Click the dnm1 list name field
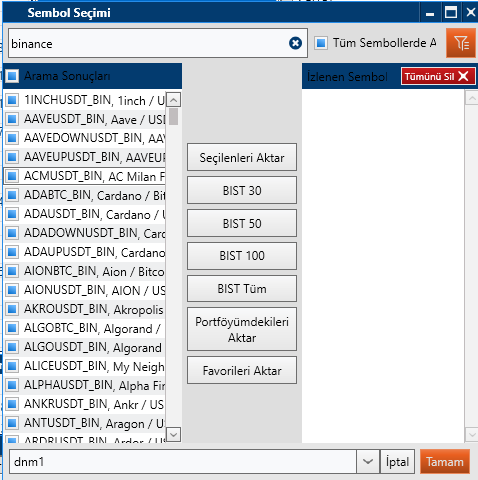 [183, 462]
